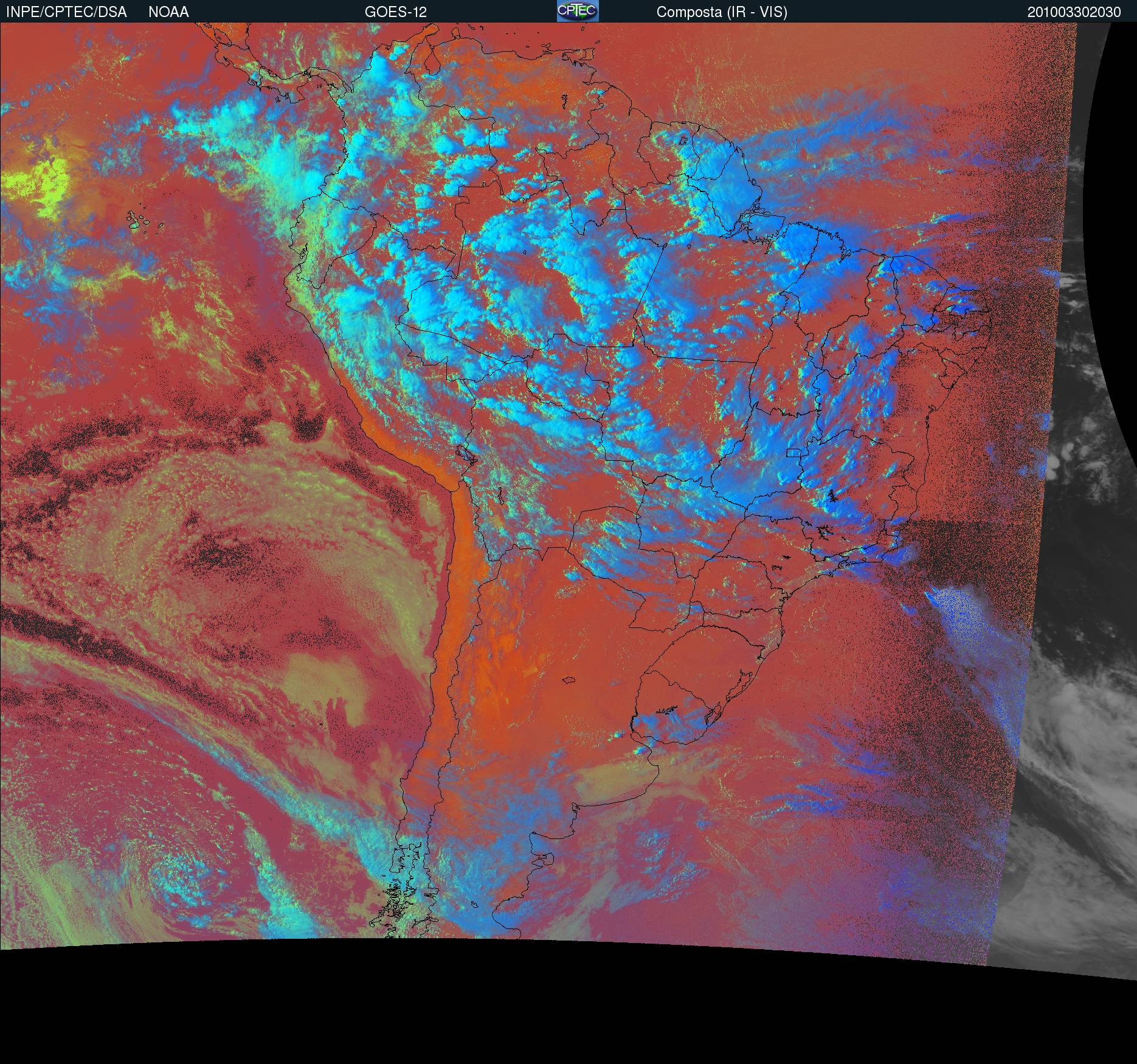Click the INPE/CPTEC/DSA header label
This screenshot has width=1137, height=1064.
66,12
